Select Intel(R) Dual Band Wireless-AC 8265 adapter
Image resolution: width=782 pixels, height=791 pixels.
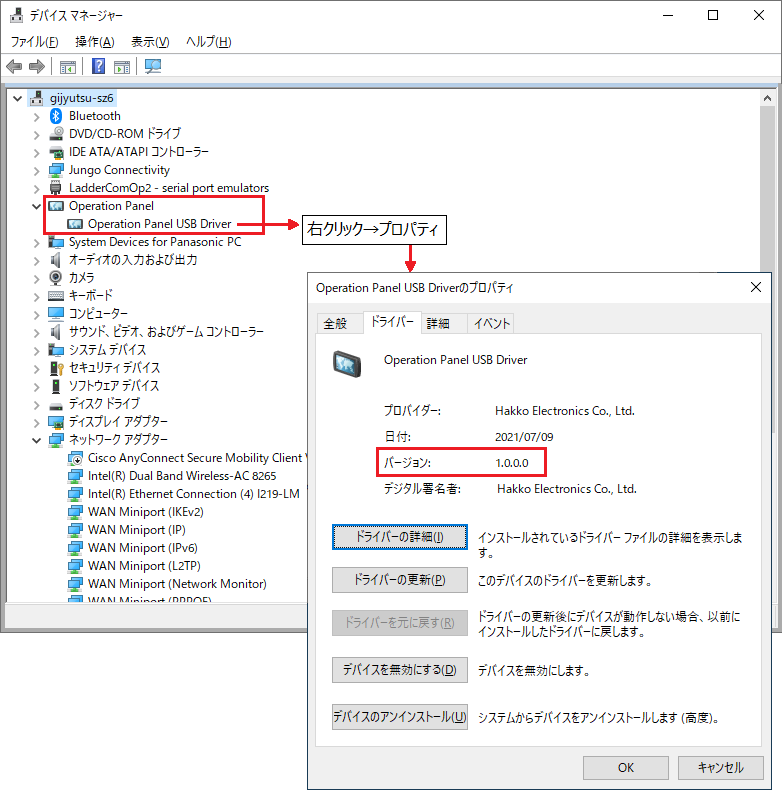[x=182, y=476]
